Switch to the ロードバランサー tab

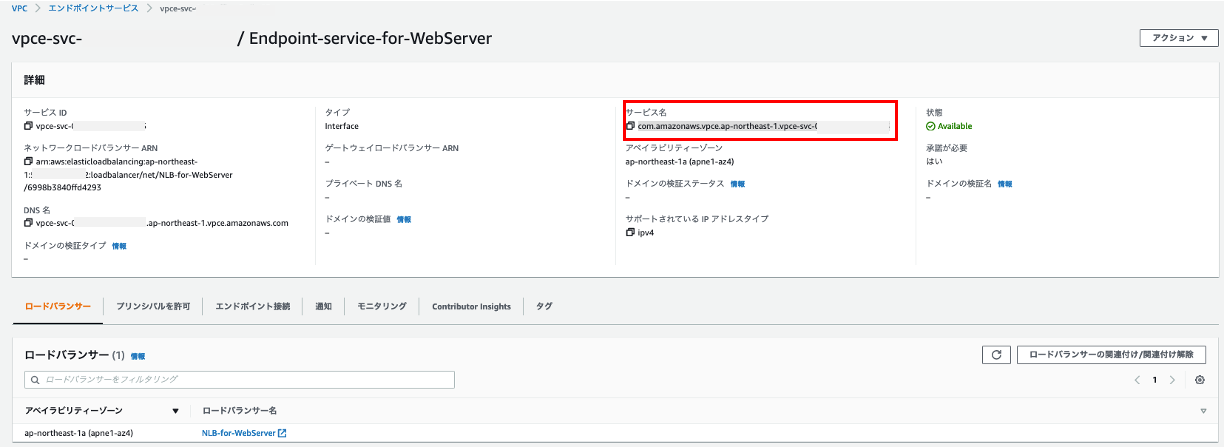(x=58, y=306)
